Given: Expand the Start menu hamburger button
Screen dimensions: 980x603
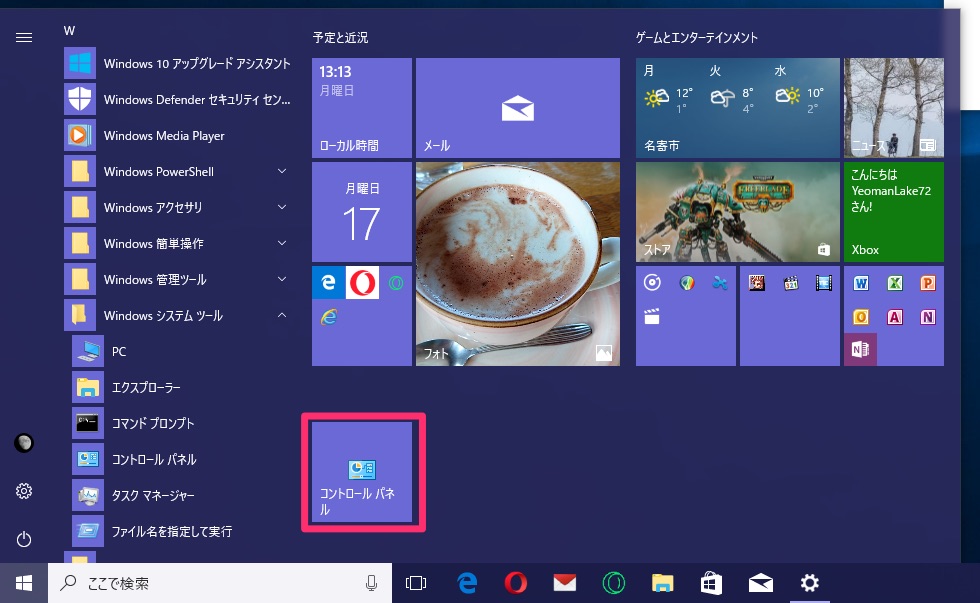Looking at the screenshot, I should pyautogui.click(x=24, y=37).
